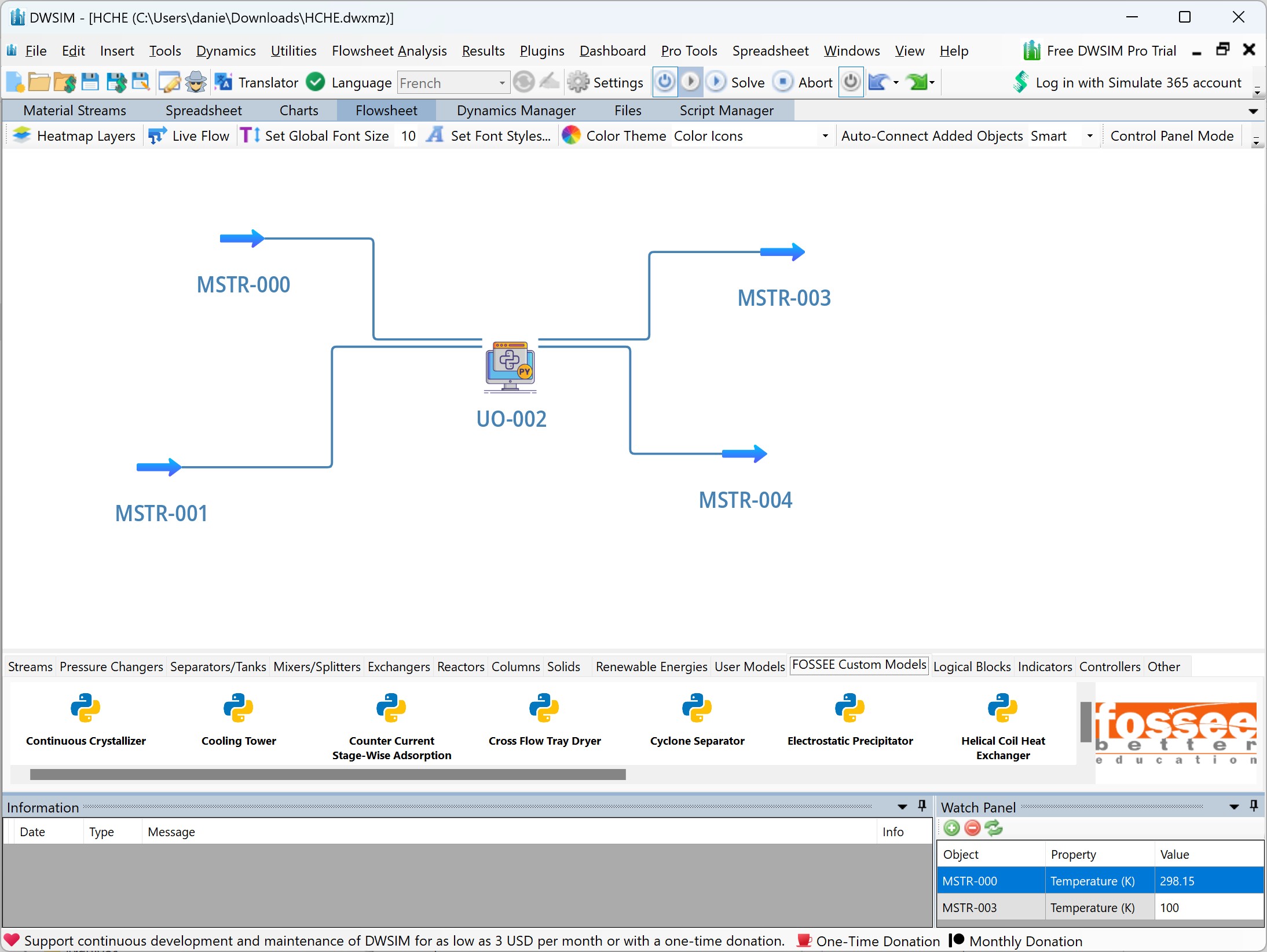Open Set Font Styles dialog
1267x952 pixels.
pyautogui.click(x=488, y=136)
